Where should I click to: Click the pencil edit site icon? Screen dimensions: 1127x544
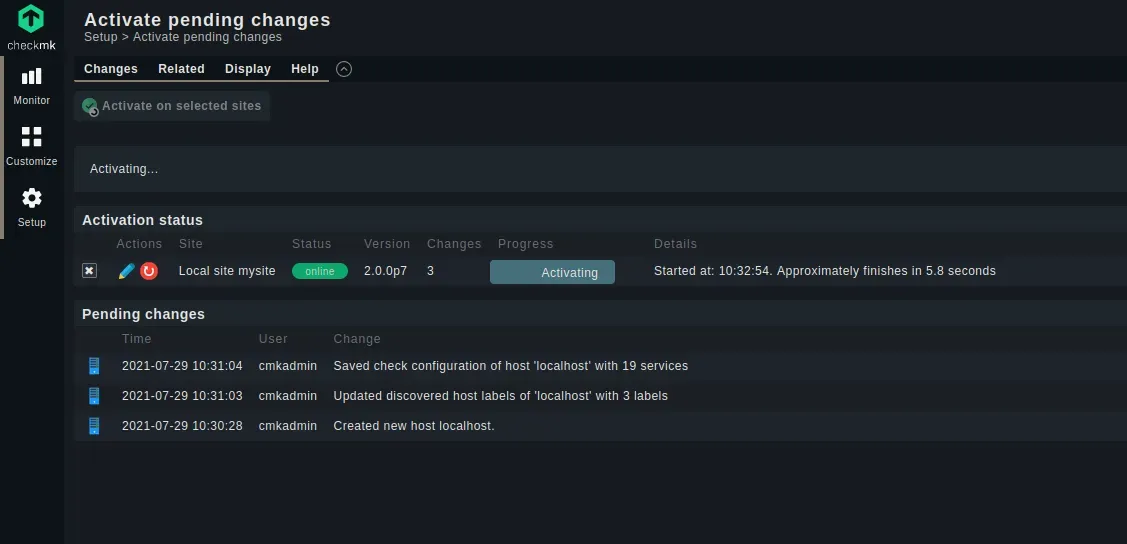(126, 271)
